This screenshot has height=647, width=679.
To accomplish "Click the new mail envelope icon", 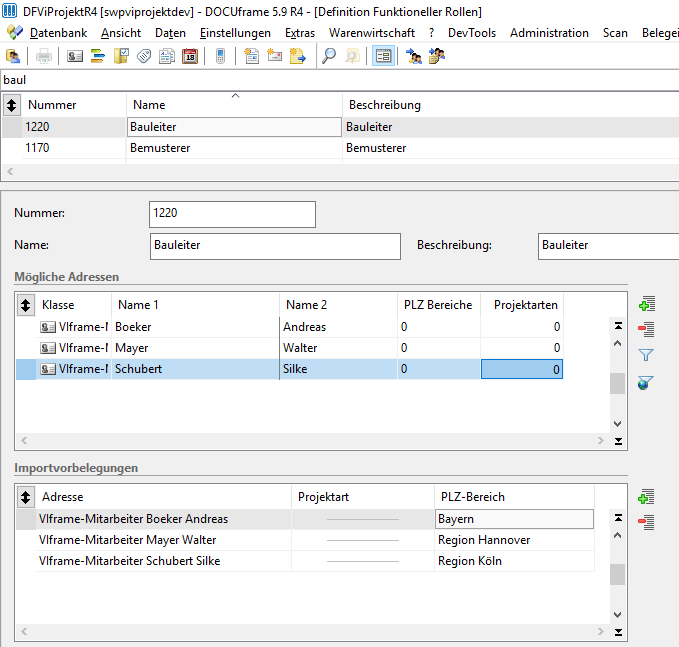I will (x=275, y=56).
